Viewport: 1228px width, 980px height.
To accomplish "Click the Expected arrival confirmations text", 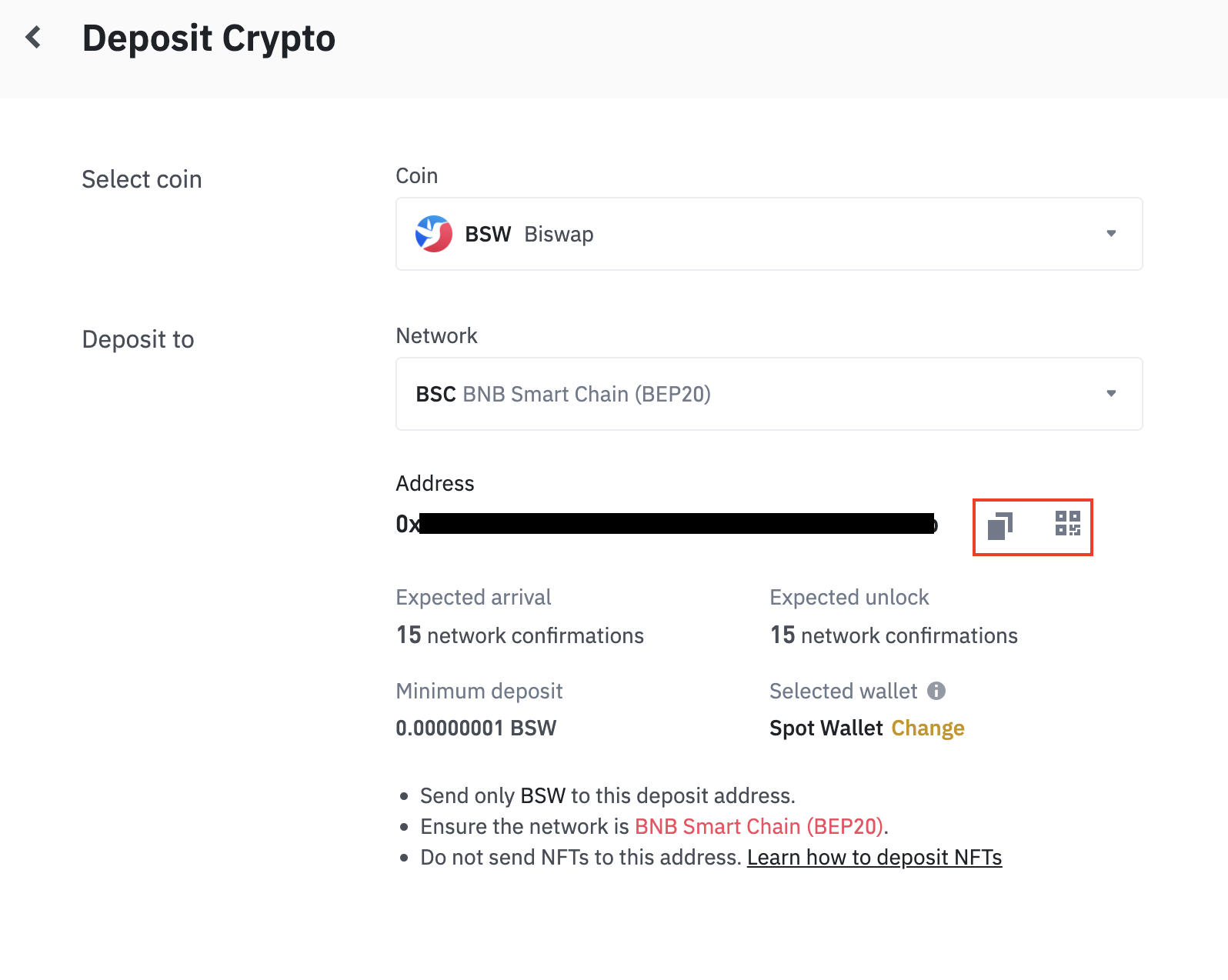I will (520, 635).
